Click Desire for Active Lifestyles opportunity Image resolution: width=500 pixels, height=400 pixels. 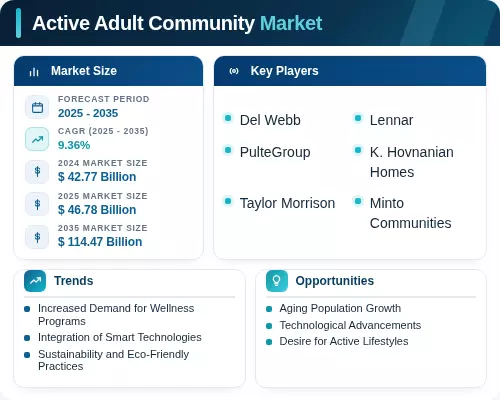coord(344,341)
